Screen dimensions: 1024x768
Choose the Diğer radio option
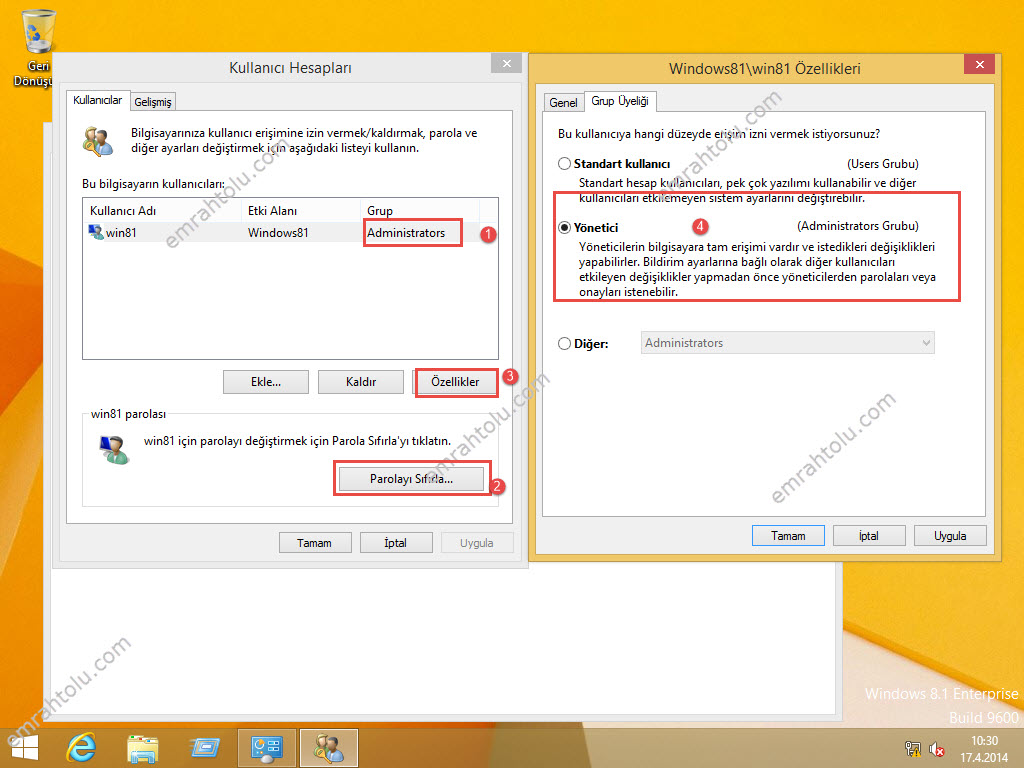pyautogui.click(x=564, y=344)
